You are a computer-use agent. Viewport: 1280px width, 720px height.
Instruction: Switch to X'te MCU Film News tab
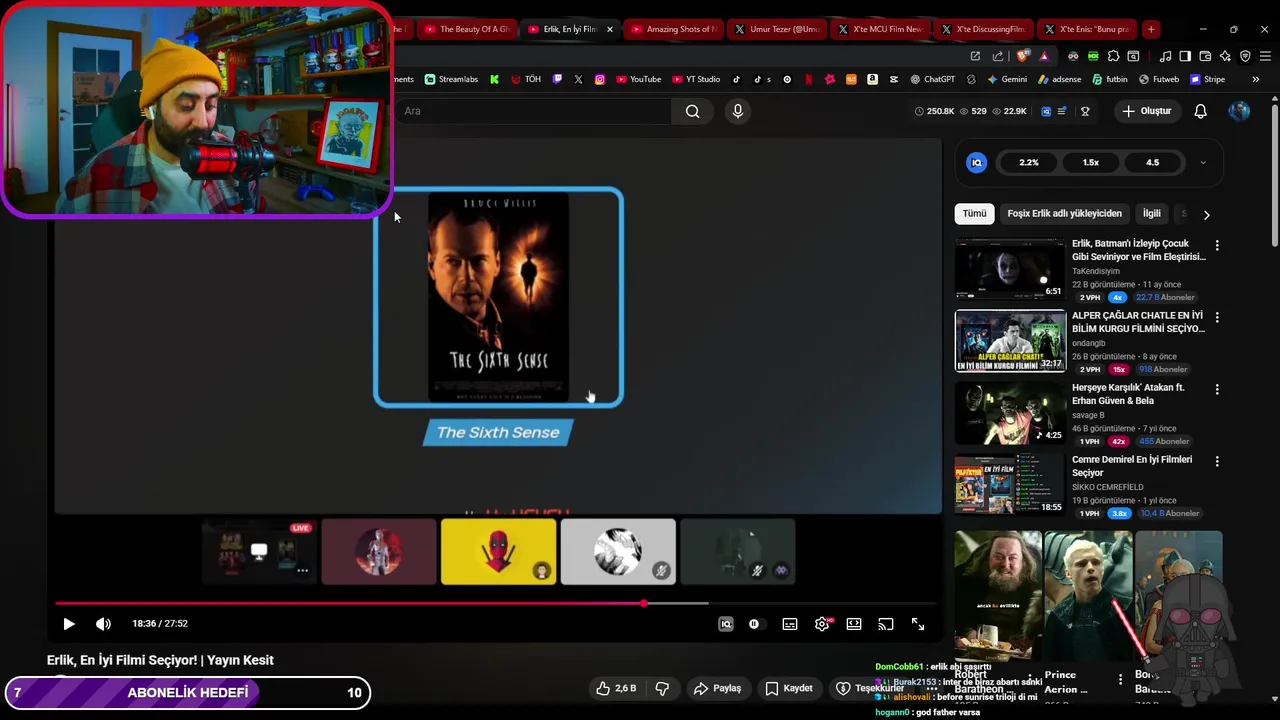[x=880, y=29]
